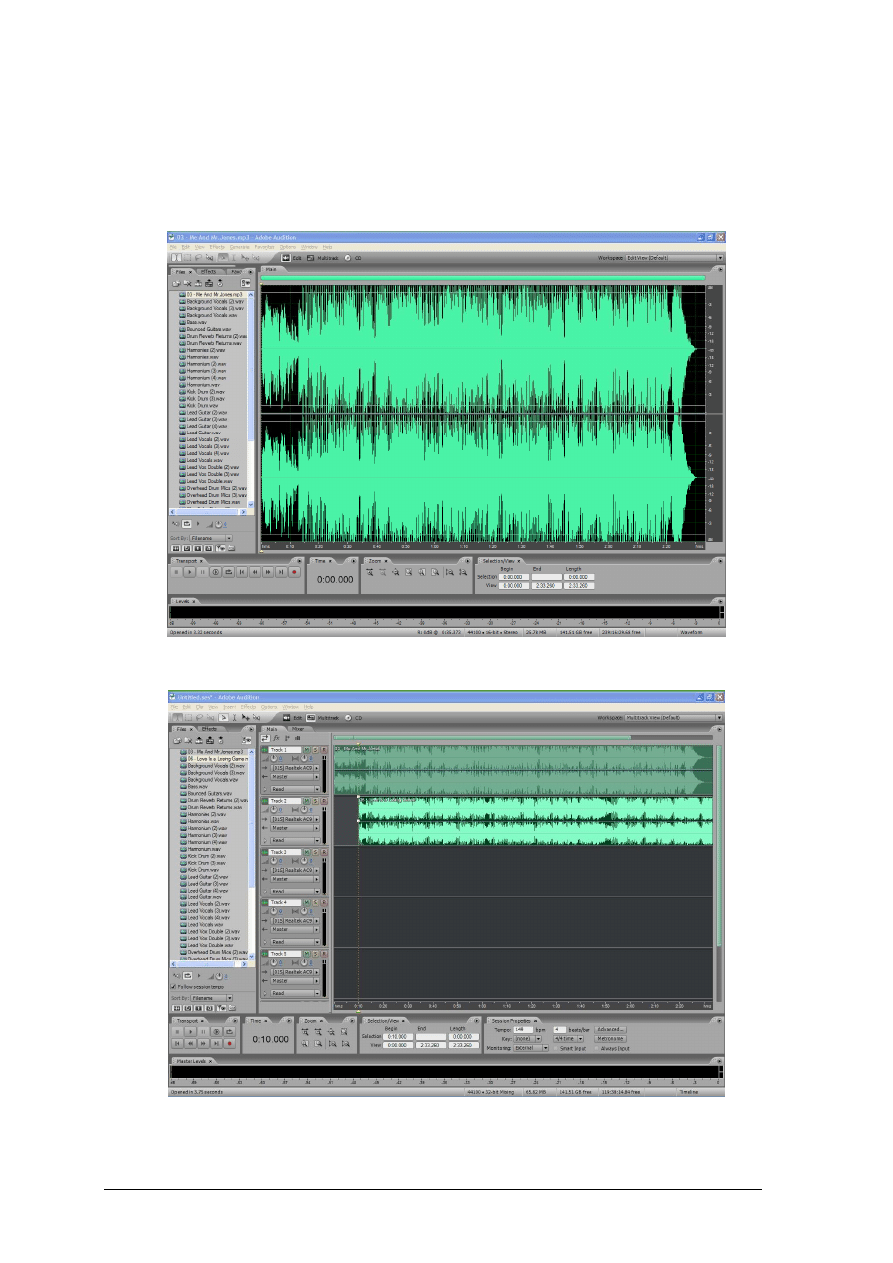Screen dimensions: 893x1263
Task: Show FX controls in multitrack Main panel
Action: click(x=276, y=738)
